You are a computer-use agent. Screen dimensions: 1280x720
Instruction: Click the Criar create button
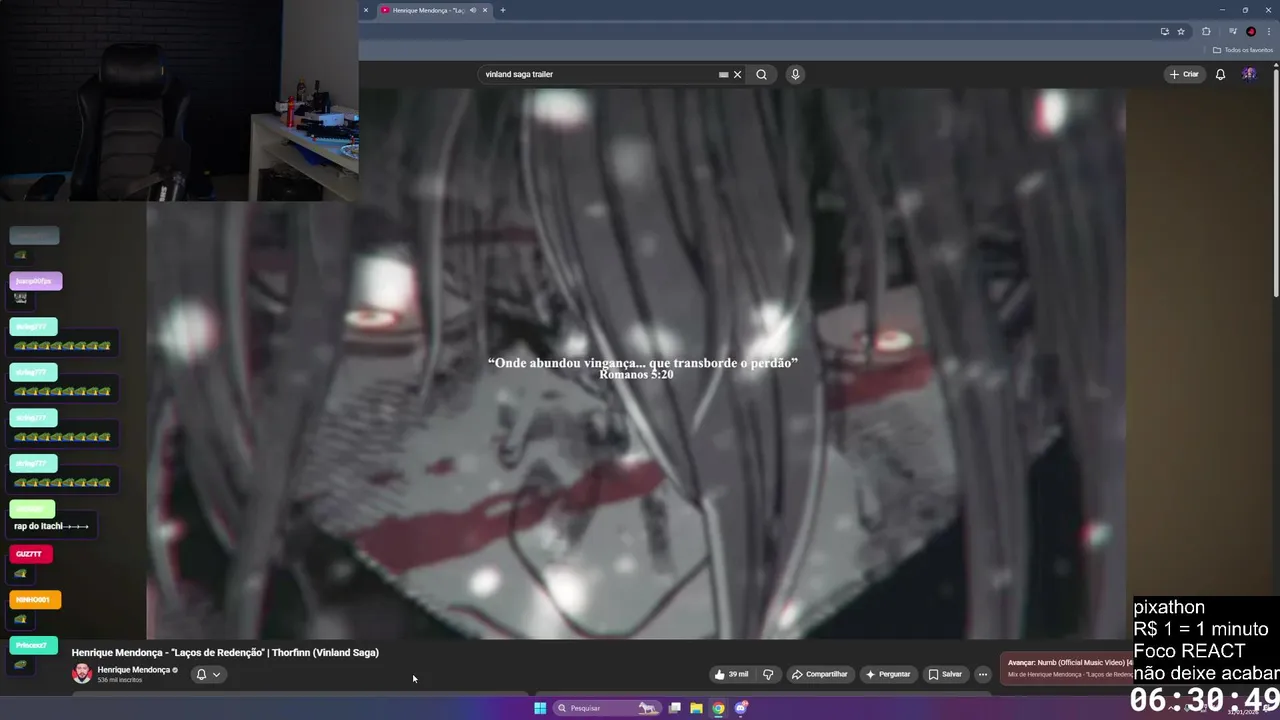1184,74
